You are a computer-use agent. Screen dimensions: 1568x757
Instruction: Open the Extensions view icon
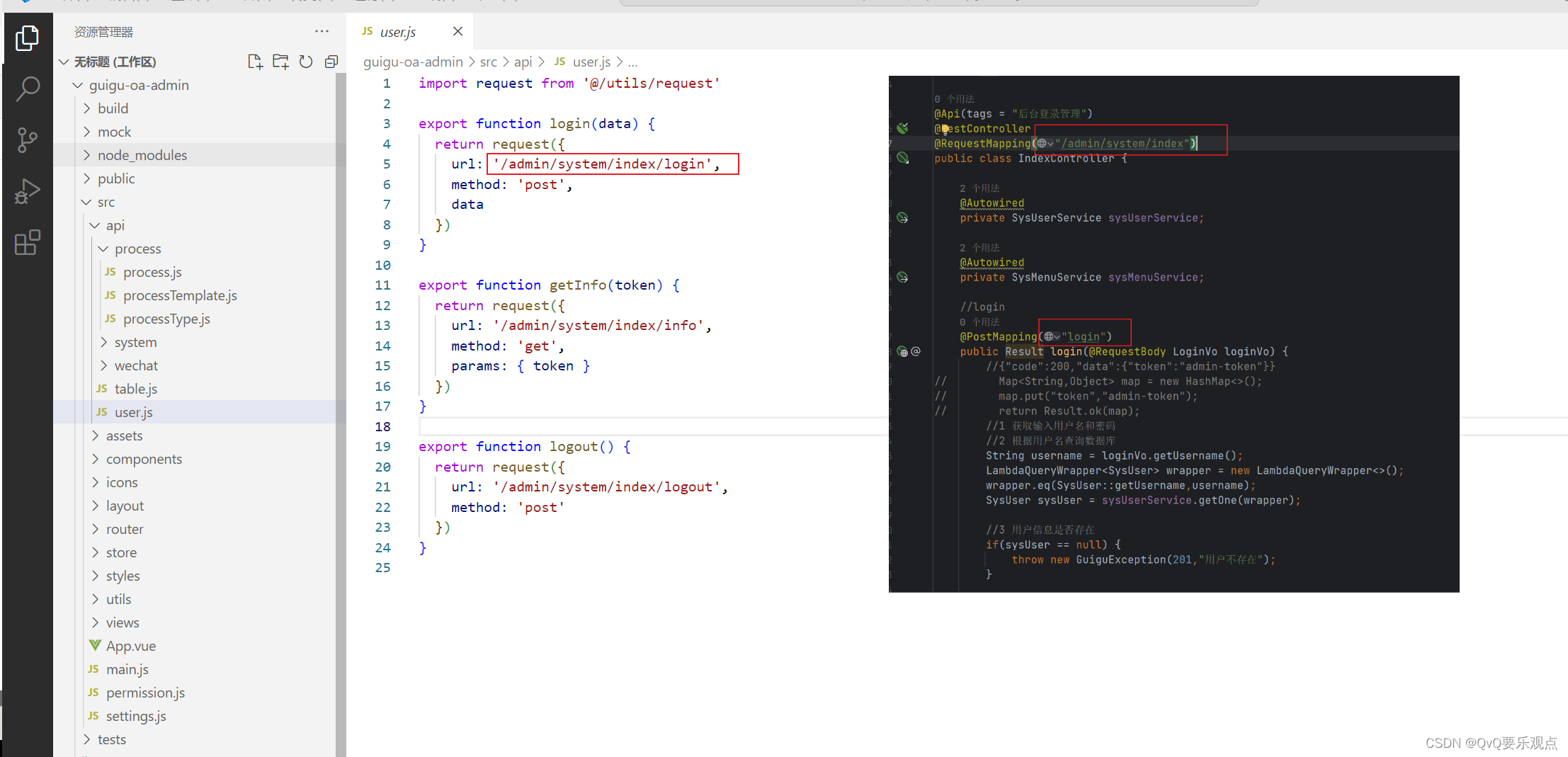click(27, 243)
